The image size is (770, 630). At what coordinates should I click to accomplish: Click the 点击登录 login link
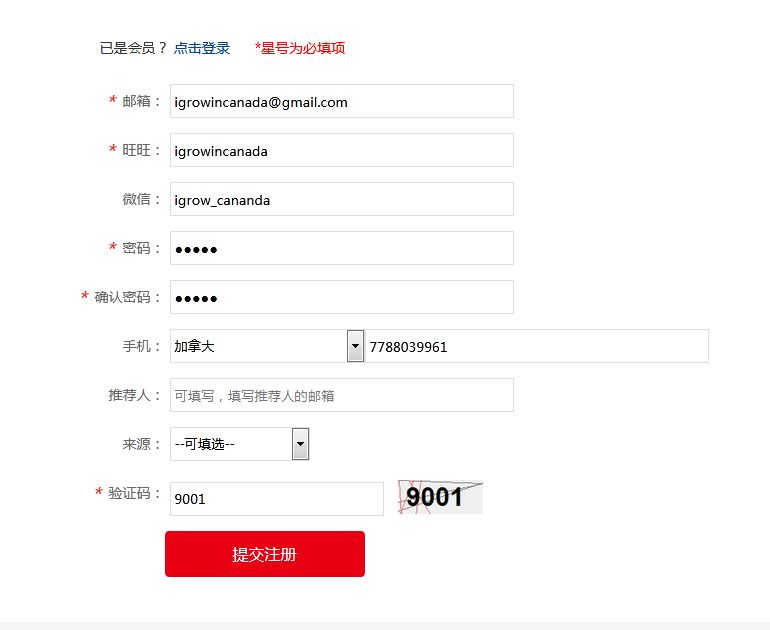click(x=202, y=48)
